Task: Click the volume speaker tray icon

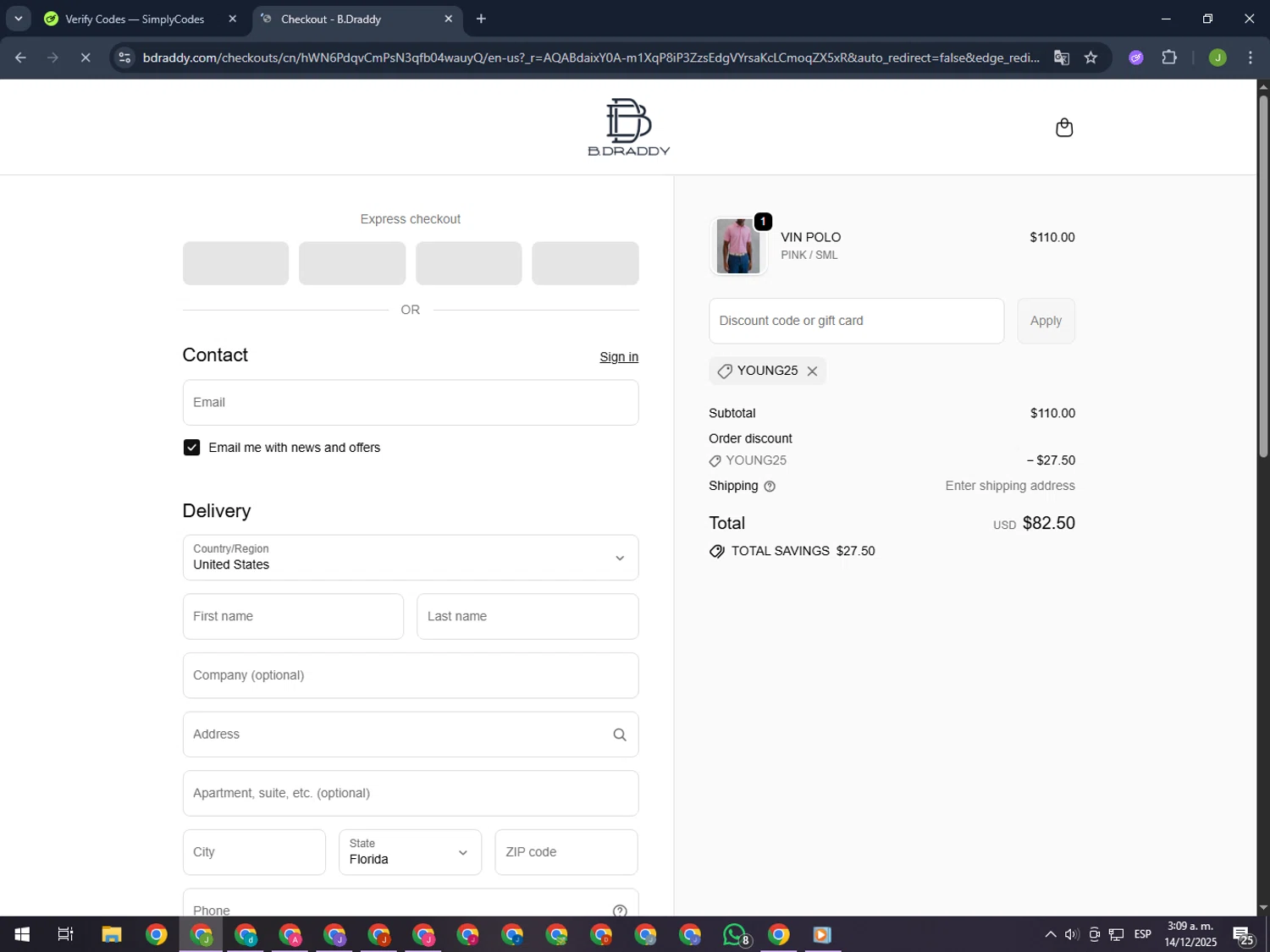Action: 1072,935
